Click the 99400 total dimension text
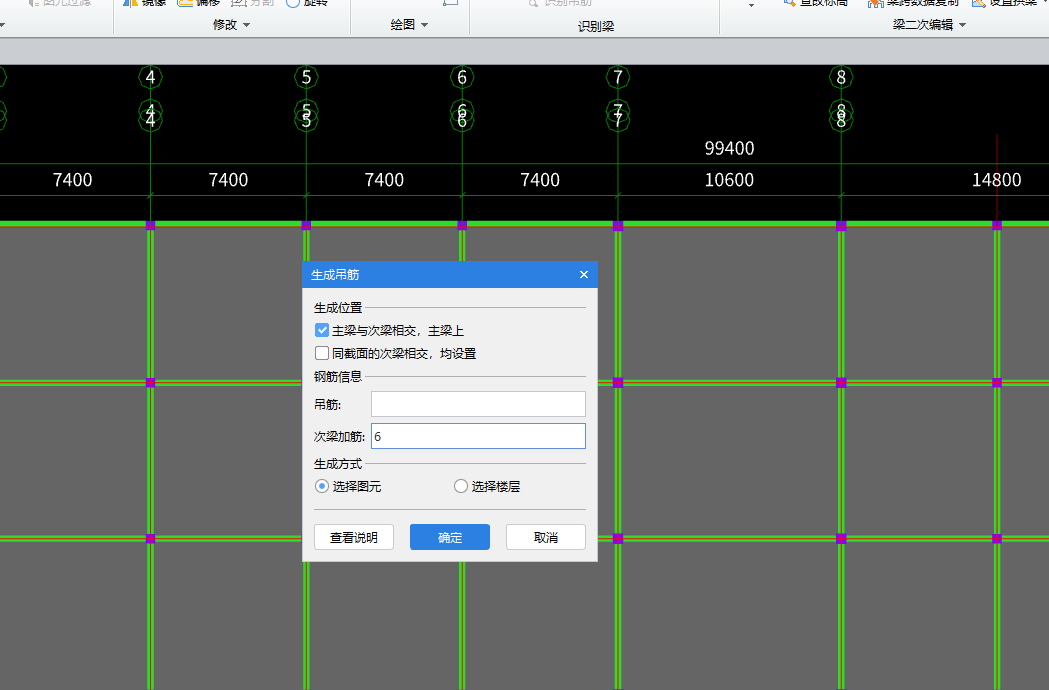 click(729, 148)
